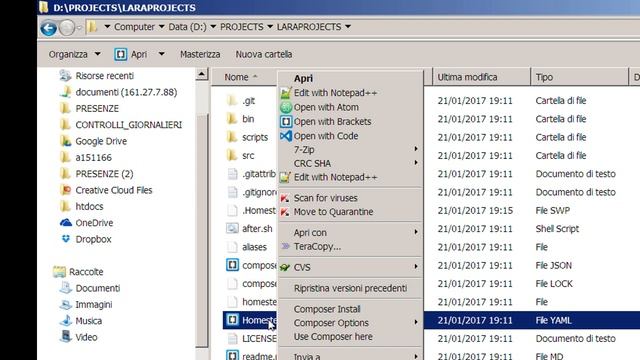Screen dimensions: 640x360
Task: Expand the LARAPROJECTS breadcrumb arrow
Action: pyautogui.click(x=348, y=27)
